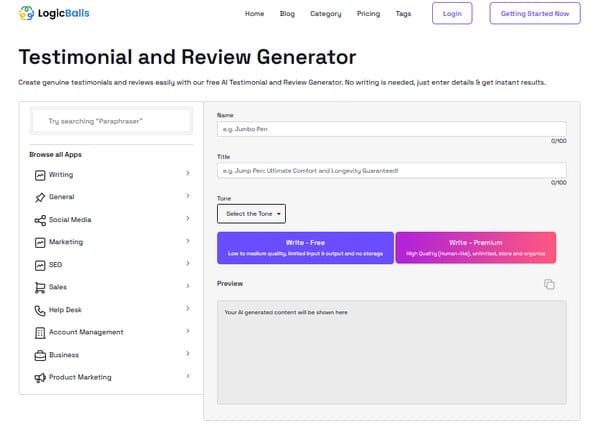Select the Help Desk label

pyautogui.click(x=65, y=310)
